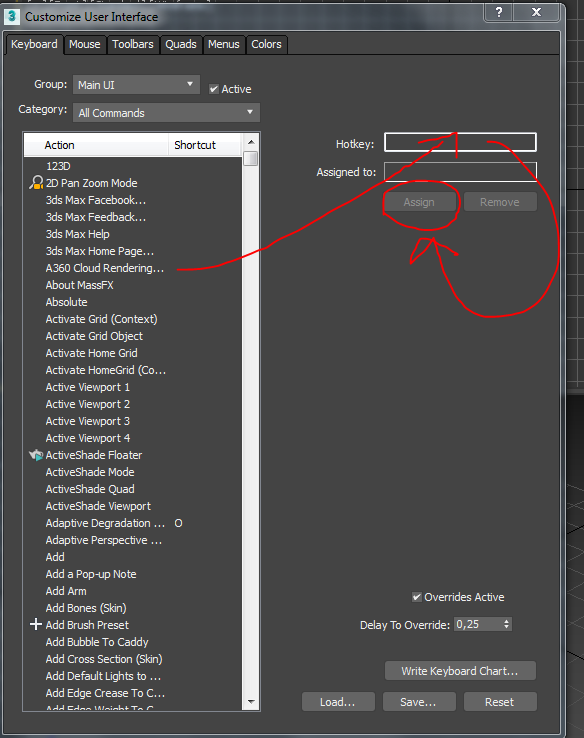Click the action list scroll down arrow
Viewport: 584px width, 738px height.
251,702
